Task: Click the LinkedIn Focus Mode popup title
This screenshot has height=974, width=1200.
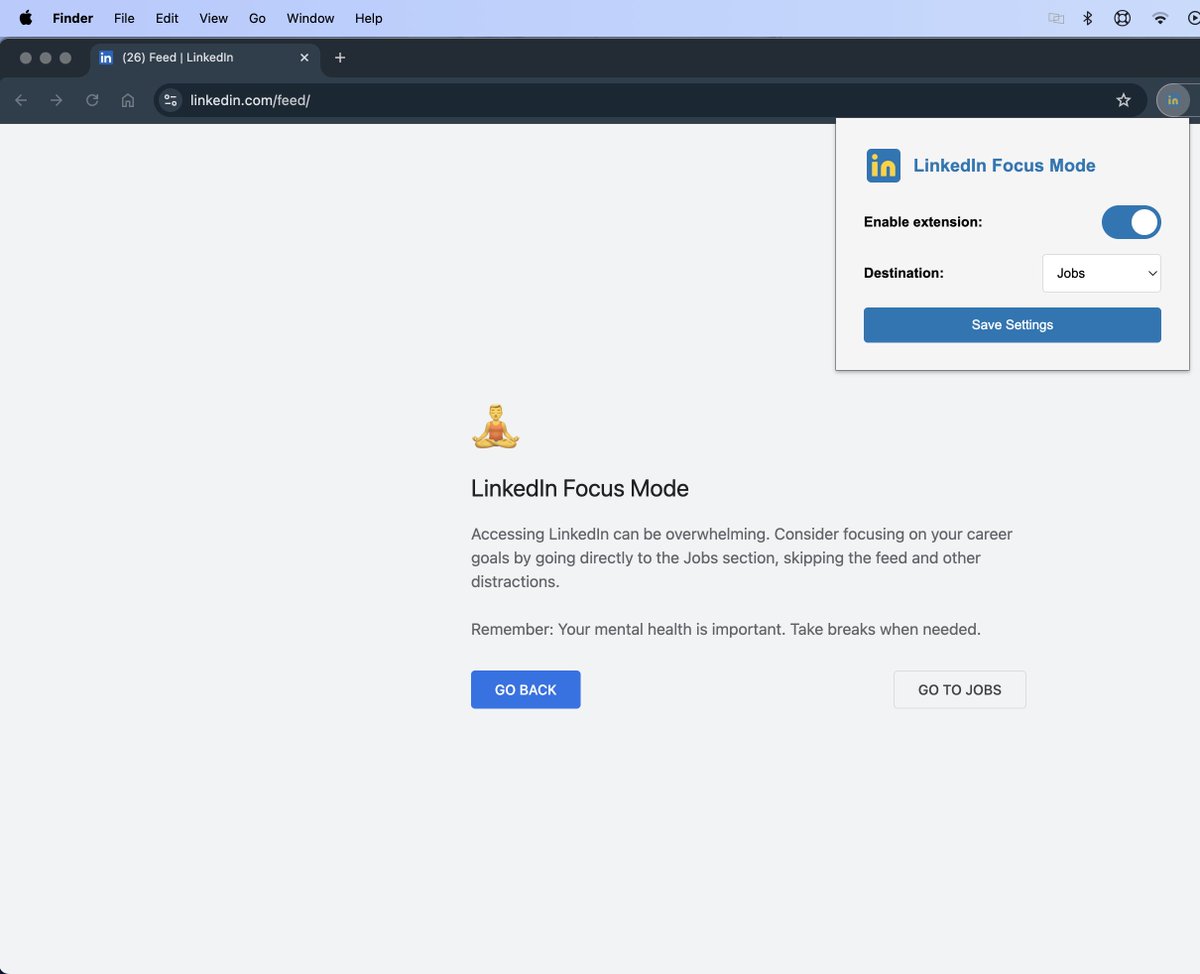Action: tap(1004, 166)
